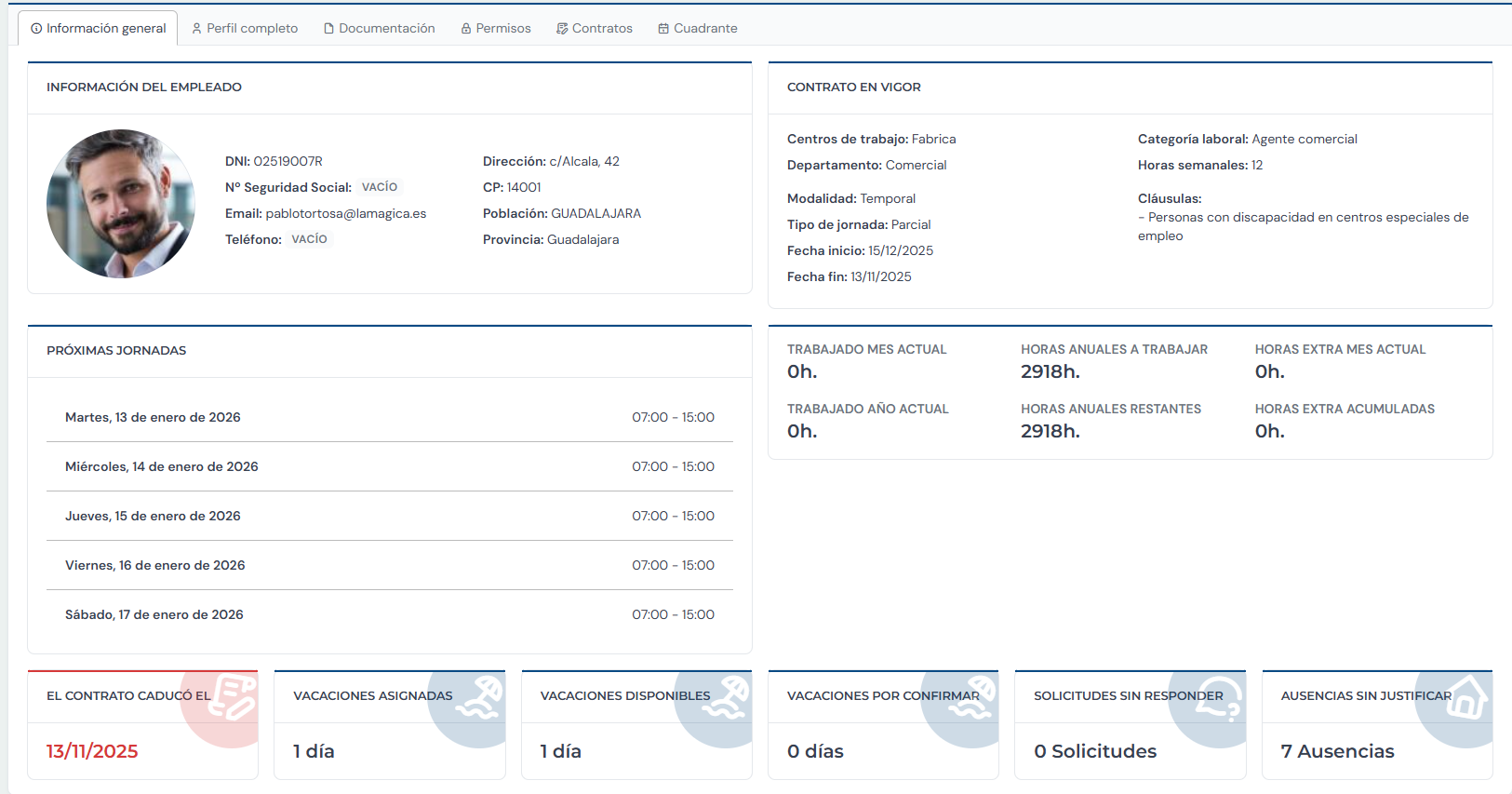
Task: Click beach umbrella icon on Vacaciones Disponibles
Action: tap(726, 697)
